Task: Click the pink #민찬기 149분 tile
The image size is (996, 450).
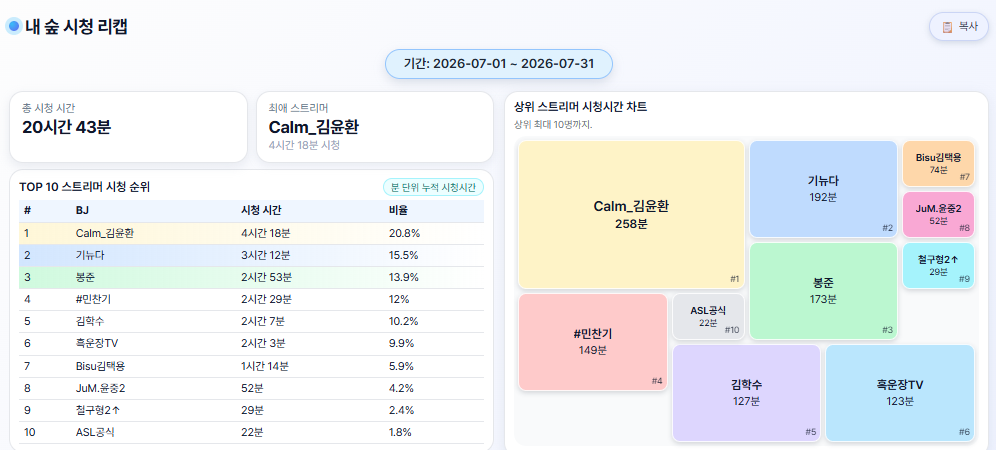Action: 593,342
